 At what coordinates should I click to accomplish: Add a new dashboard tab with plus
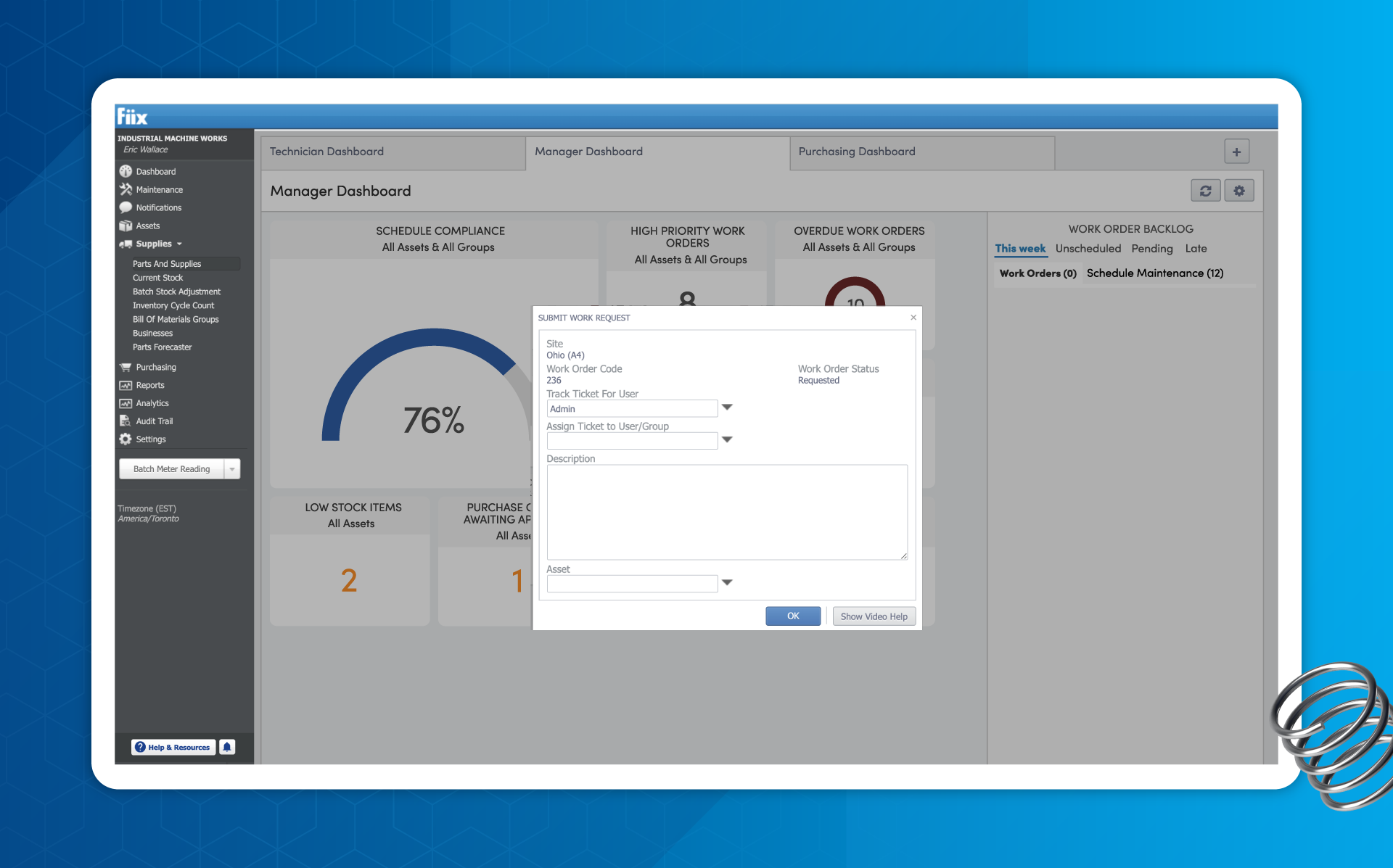[x=1236, y=152]
